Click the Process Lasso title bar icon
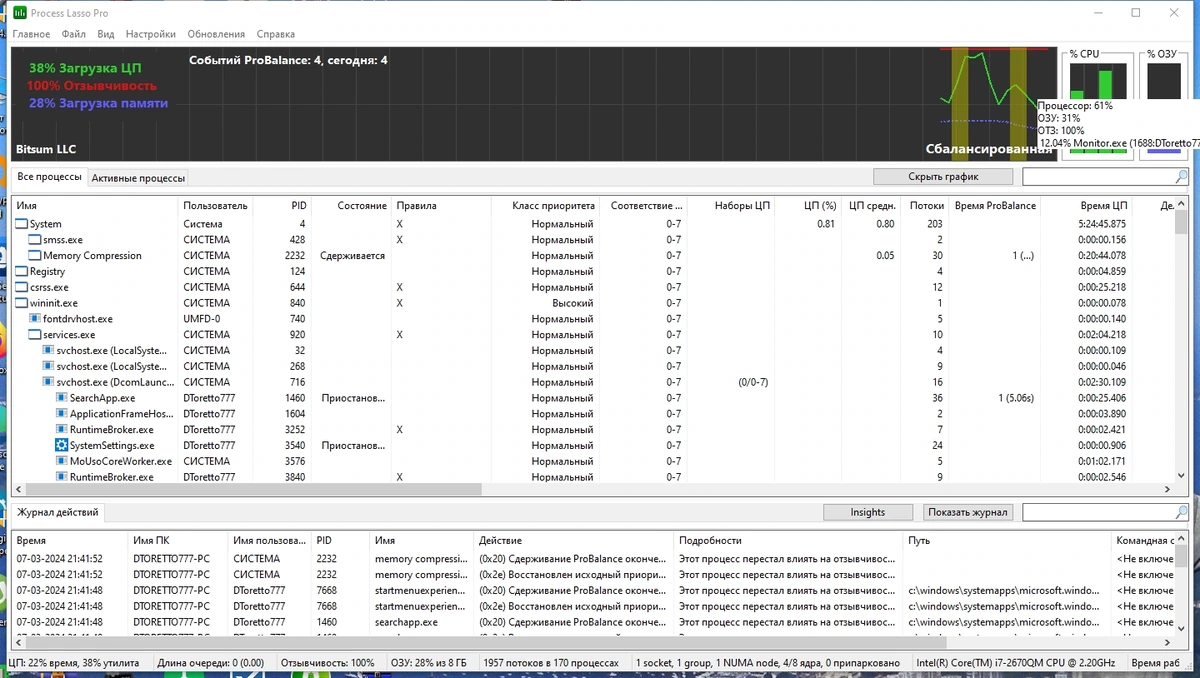Screen dimensions: 1200x678 [x=19, y=13]
